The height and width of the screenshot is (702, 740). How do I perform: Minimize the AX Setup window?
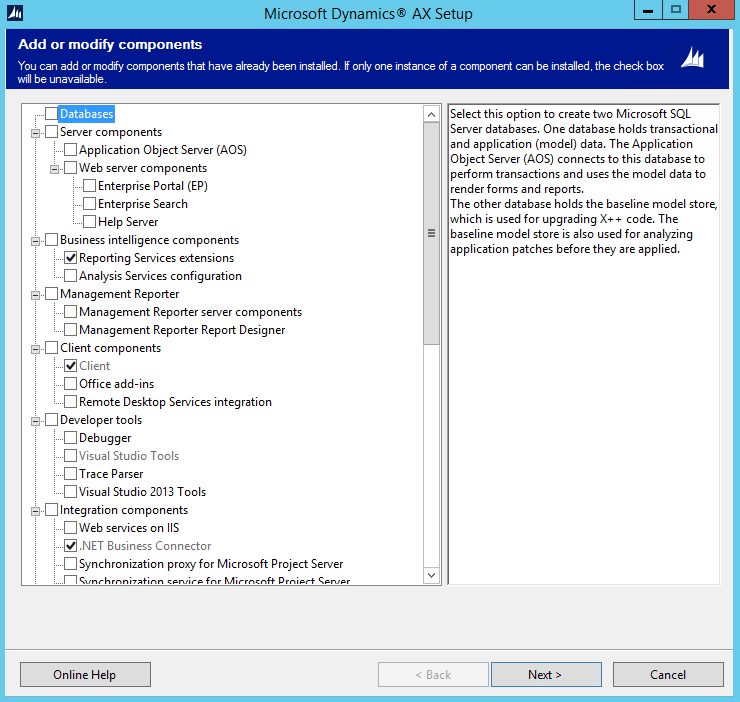click(x=648, y=9)
